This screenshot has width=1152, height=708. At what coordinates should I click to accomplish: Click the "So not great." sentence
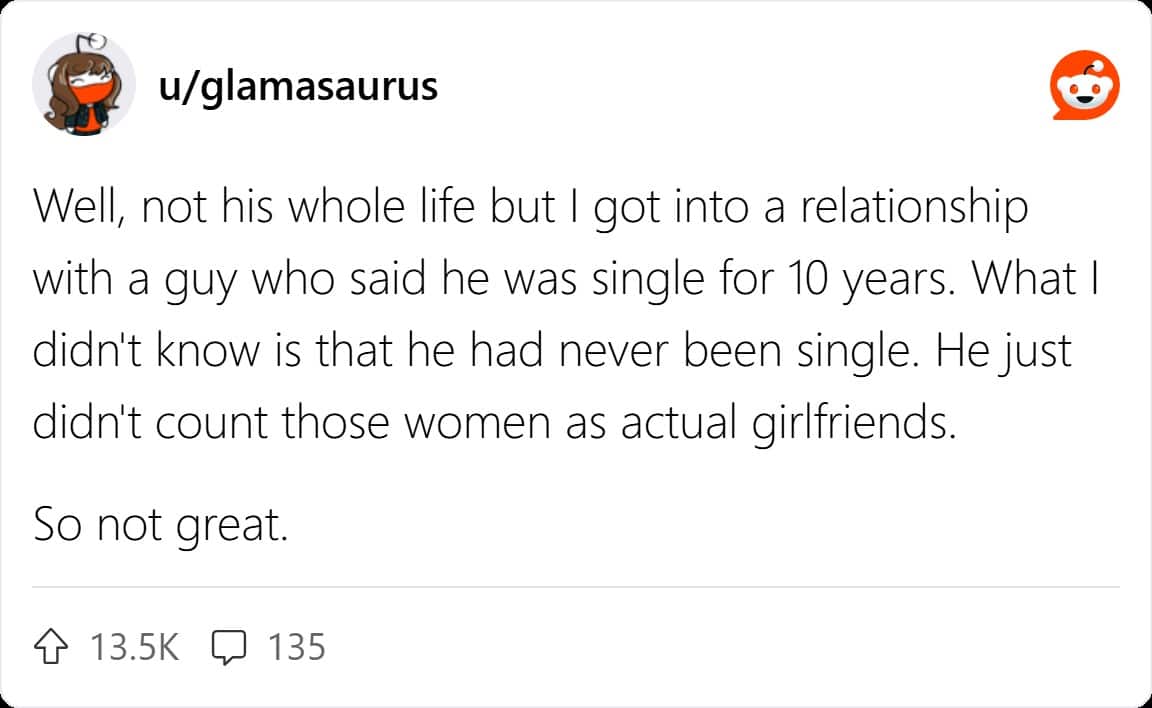pos(160,524)
